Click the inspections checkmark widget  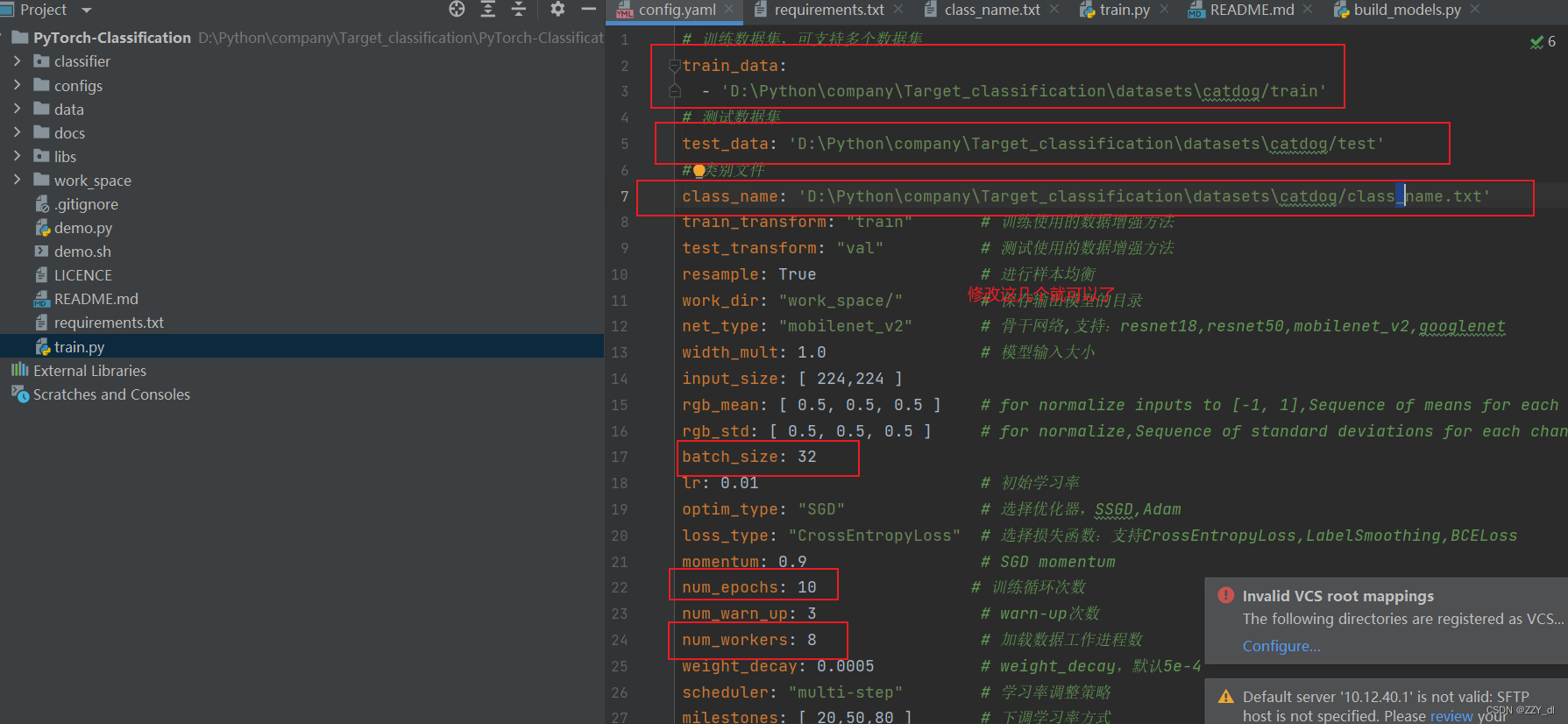[1543, 41]
